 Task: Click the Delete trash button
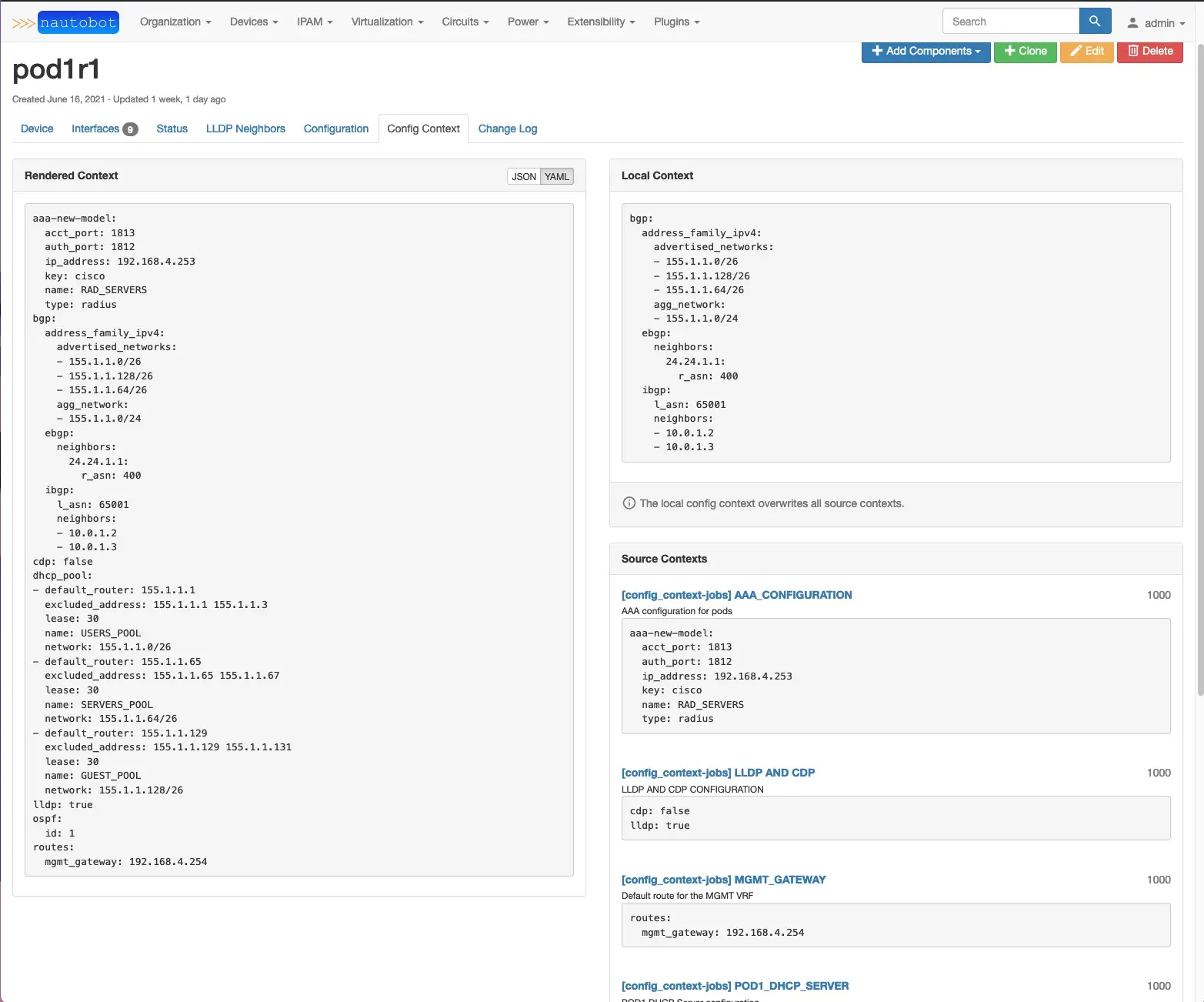coord(1149,51)
